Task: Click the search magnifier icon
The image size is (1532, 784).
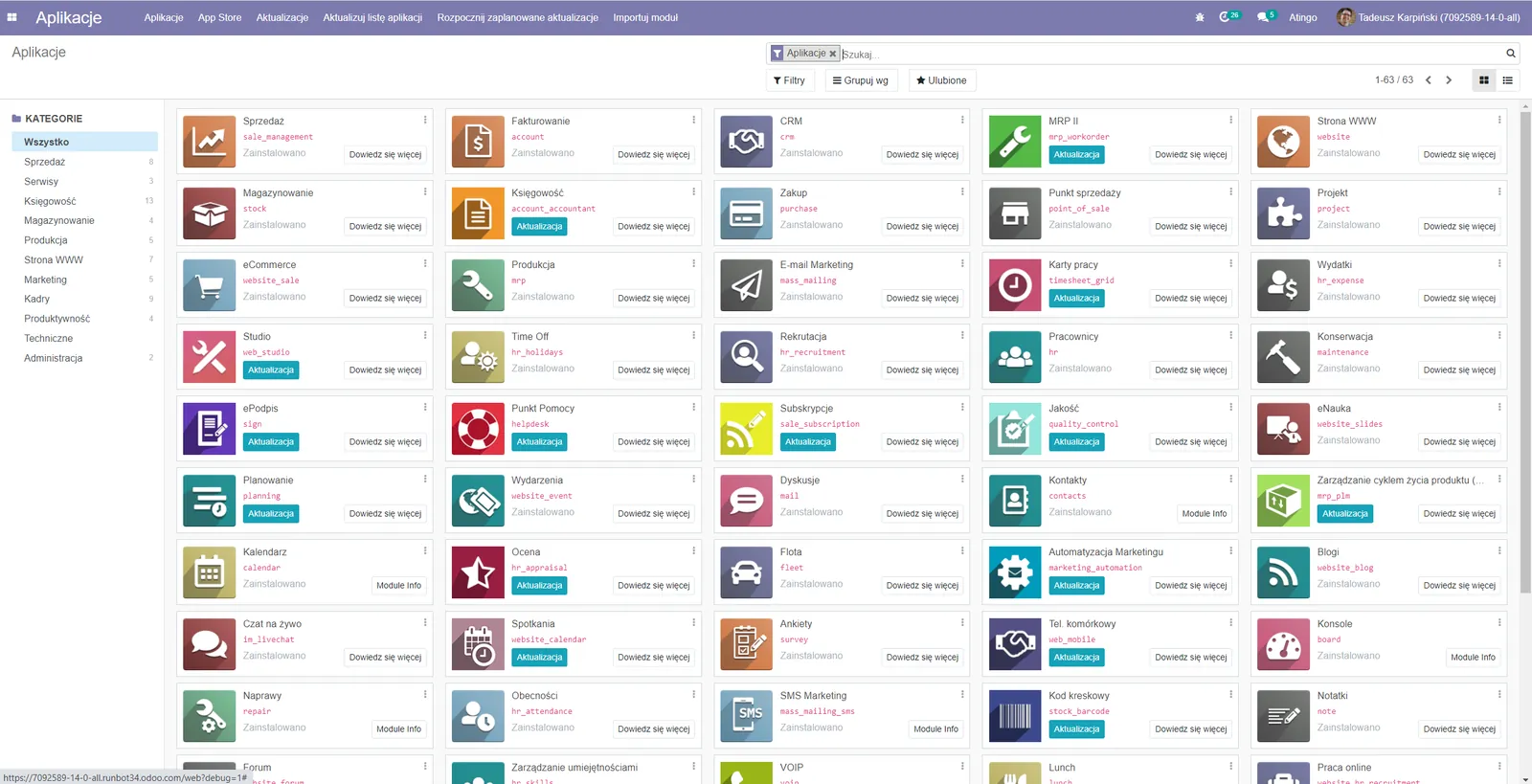Action: tap(1511, 54)
